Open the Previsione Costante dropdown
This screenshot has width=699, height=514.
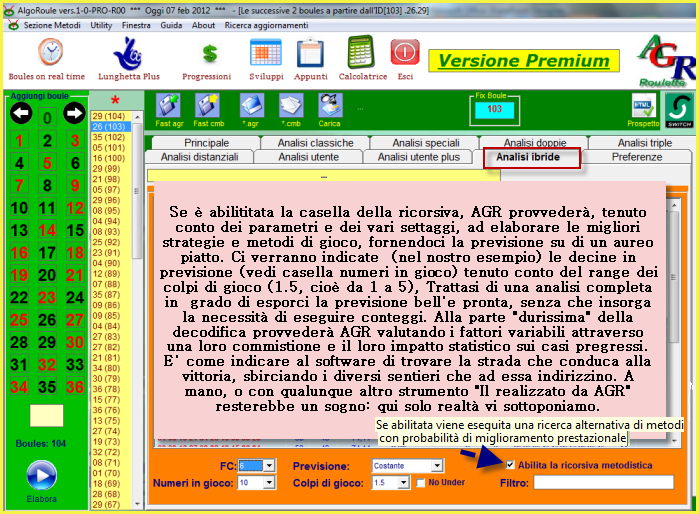437,466
